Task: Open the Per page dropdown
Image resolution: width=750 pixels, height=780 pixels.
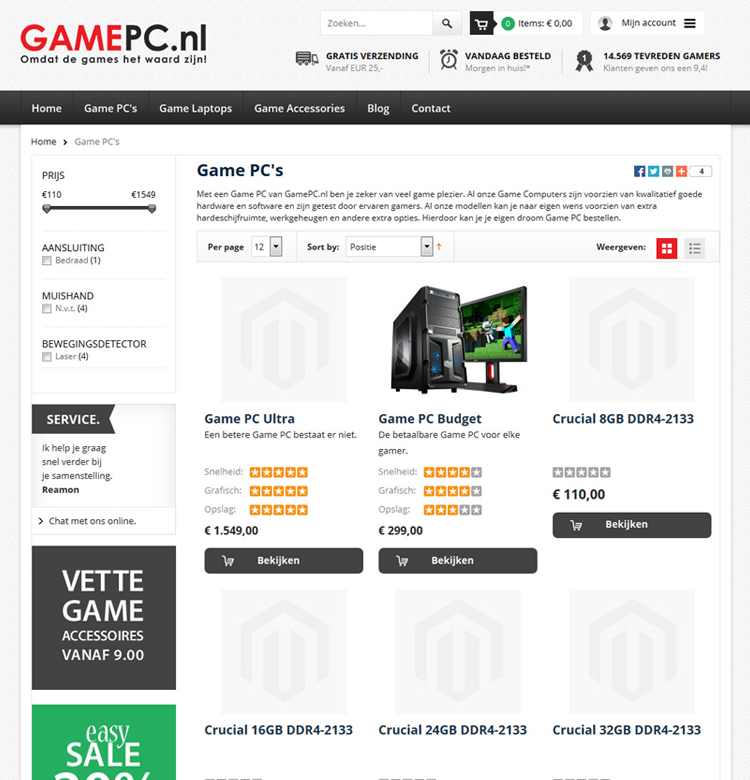Action: (267, 247)
